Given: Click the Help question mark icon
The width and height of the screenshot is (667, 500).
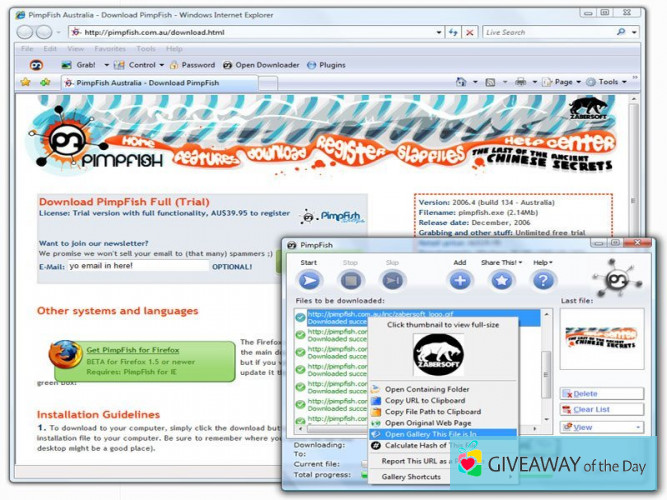Looking at the screenshot, I should click(543, 280).
